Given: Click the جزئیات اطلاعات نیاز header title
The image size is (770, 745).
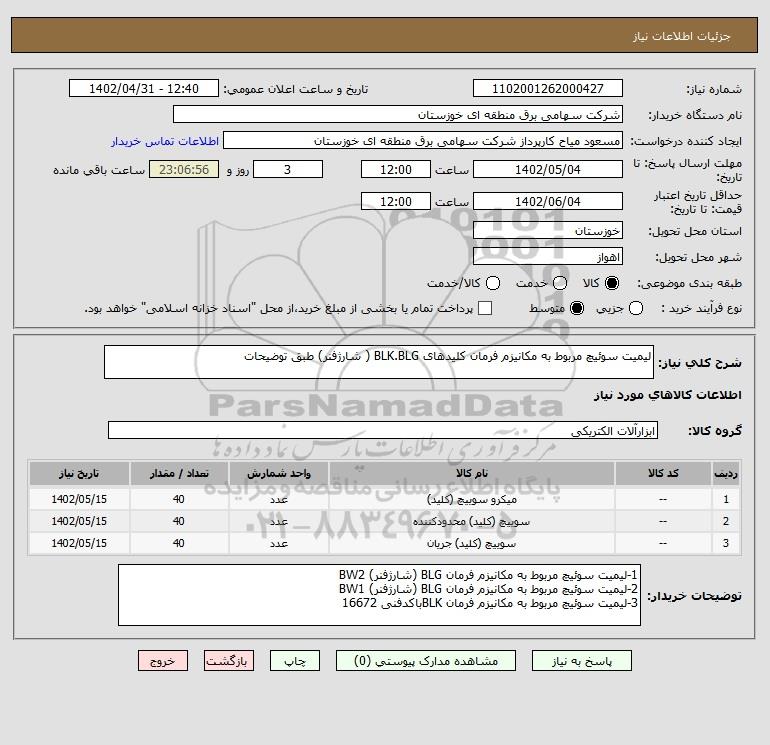Looking at the screenshot, I should click(x=682, y=36).
